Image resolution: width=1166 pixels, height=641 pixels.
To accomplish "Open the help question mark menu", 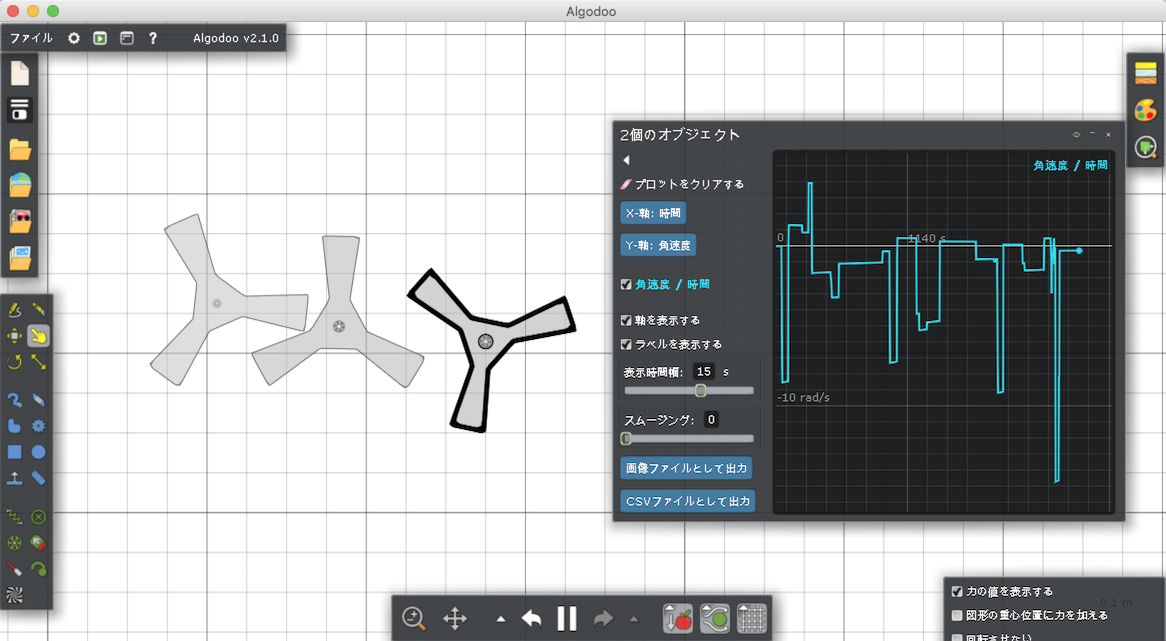I will 153,38.
